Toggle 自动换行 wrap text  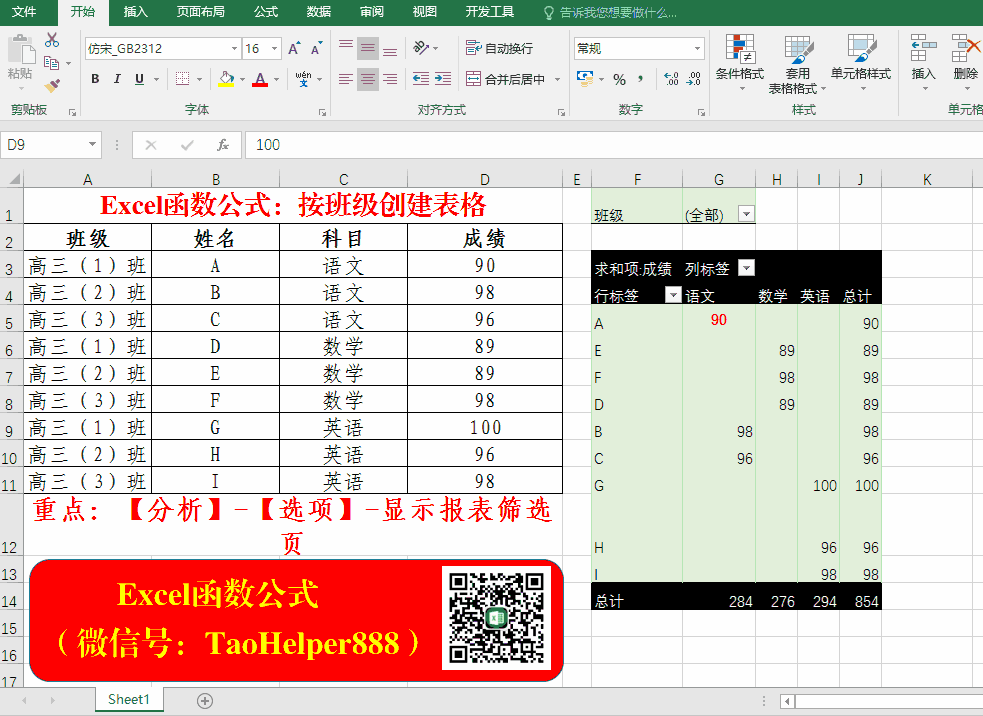click(499, 48)
